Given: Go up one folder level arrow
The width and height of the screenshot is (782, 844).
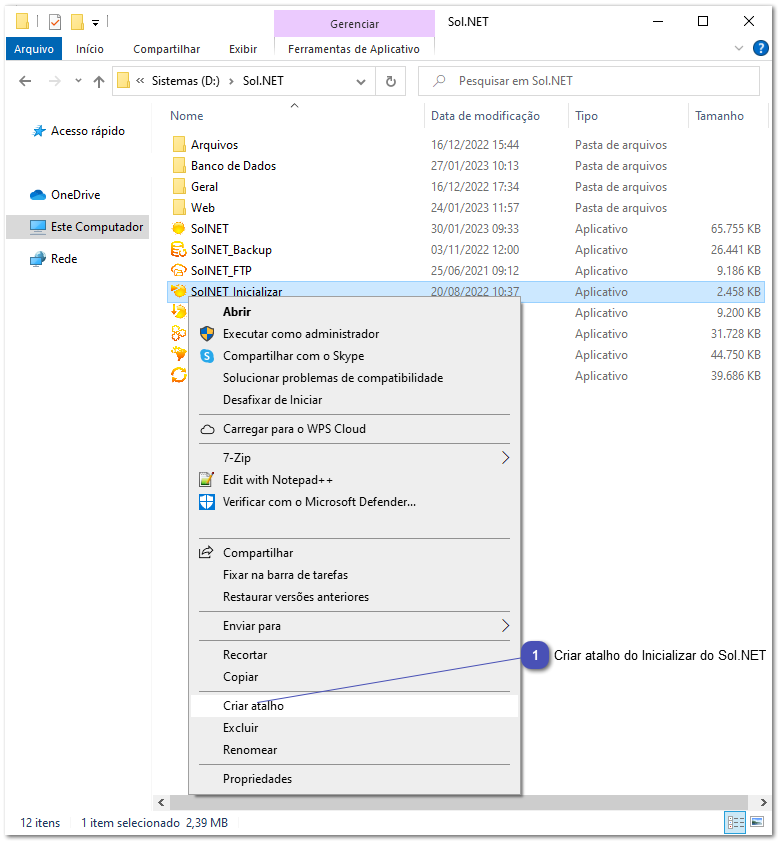Looking at the screenshot, I should click(98, 81).
